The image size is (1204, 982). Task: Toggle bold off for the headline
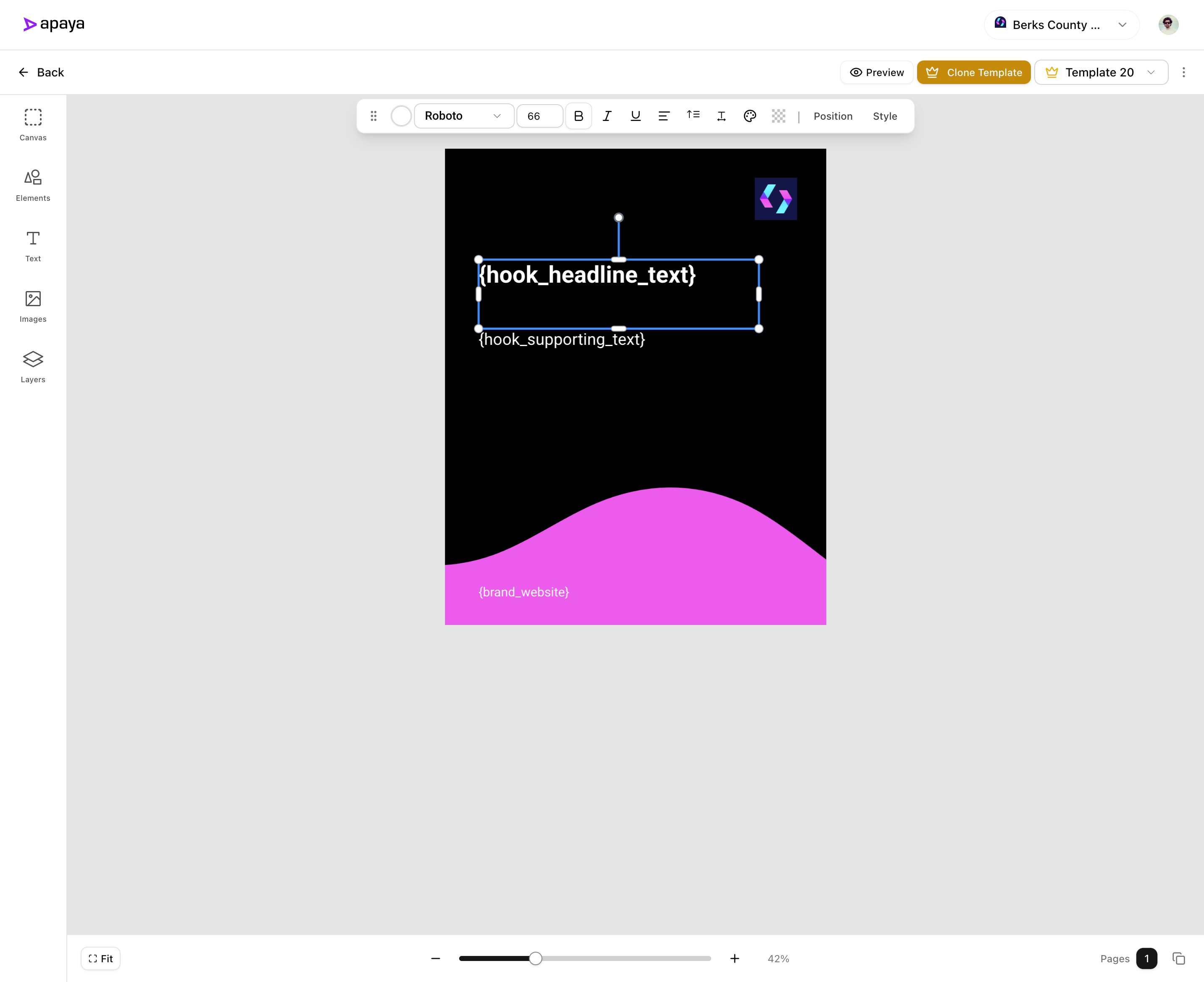click(578, 116)
